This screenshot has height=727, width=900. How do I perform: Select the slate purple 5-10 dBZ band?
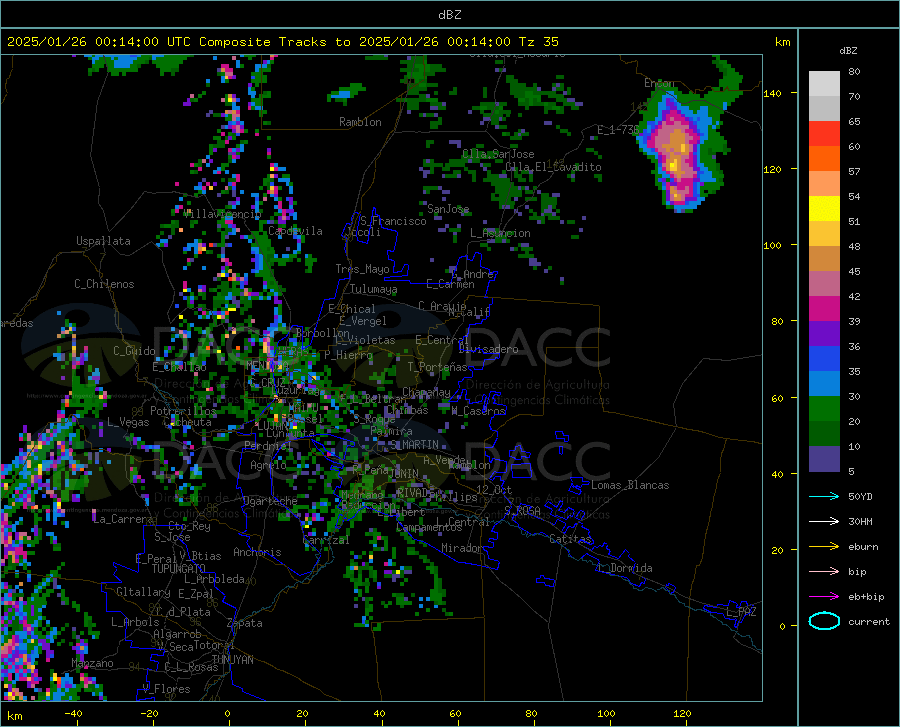pyautogui.click(x=824, y=459)
